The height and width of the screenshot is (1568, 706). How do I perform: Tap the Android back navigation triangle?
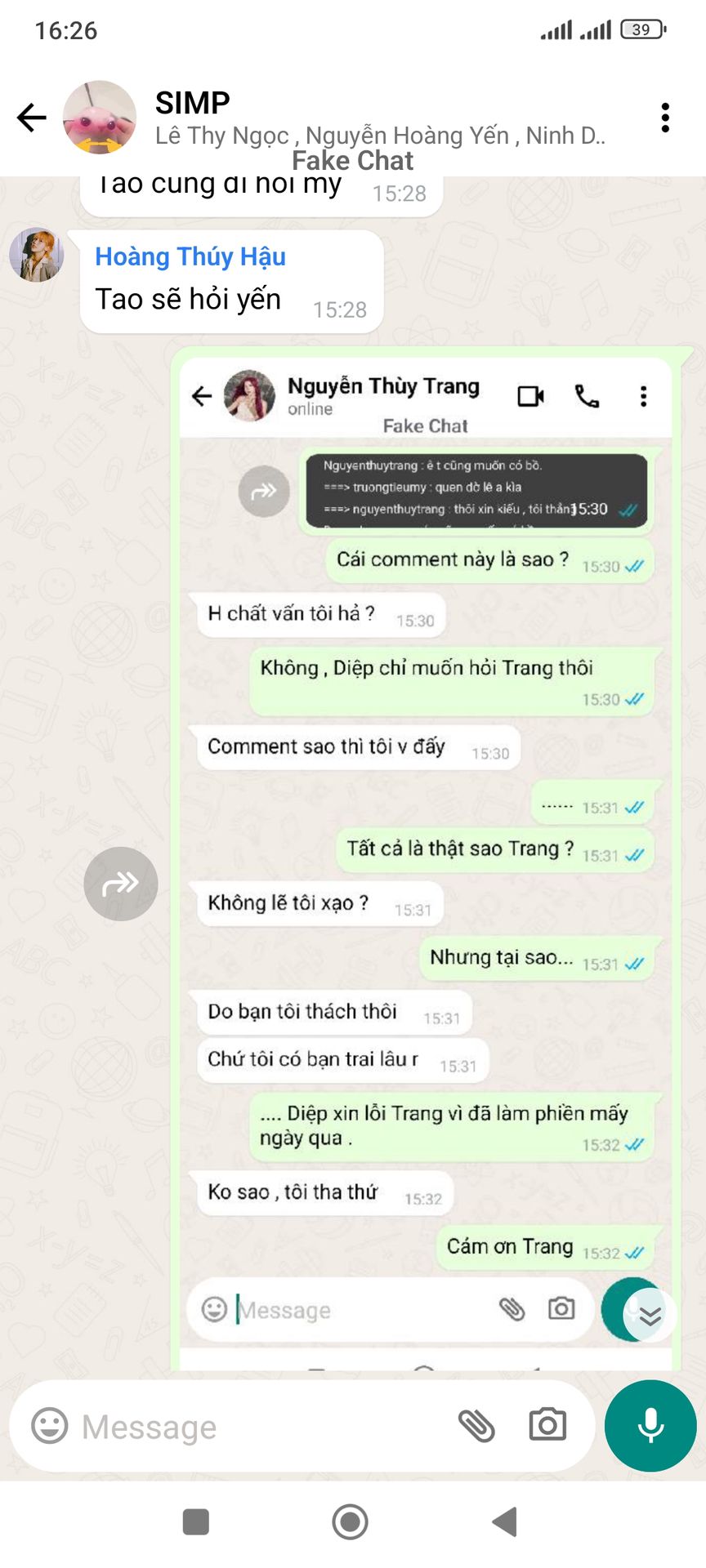point(505,1521)
